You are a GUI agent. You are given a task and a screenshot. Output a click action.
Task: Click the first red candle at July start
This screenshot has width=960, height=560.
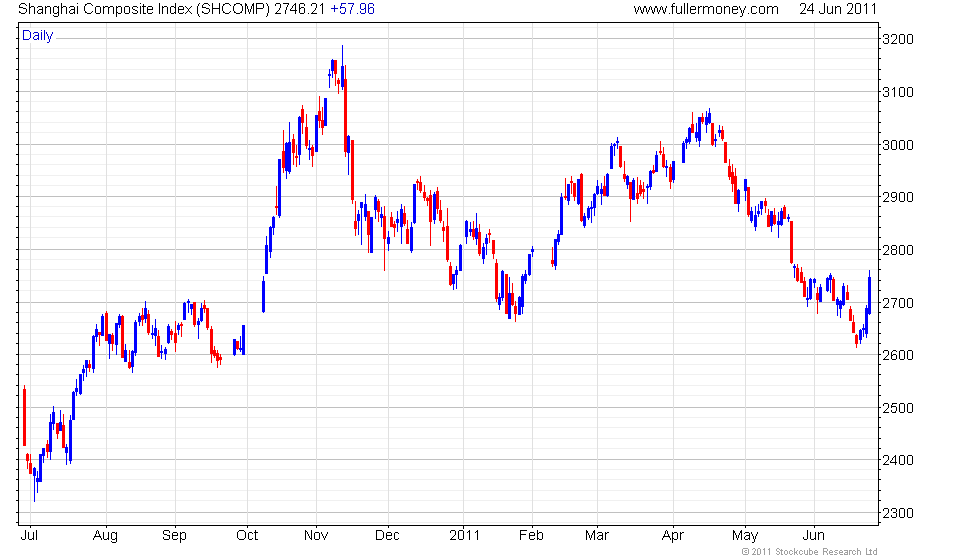click(x=24, y=416)
